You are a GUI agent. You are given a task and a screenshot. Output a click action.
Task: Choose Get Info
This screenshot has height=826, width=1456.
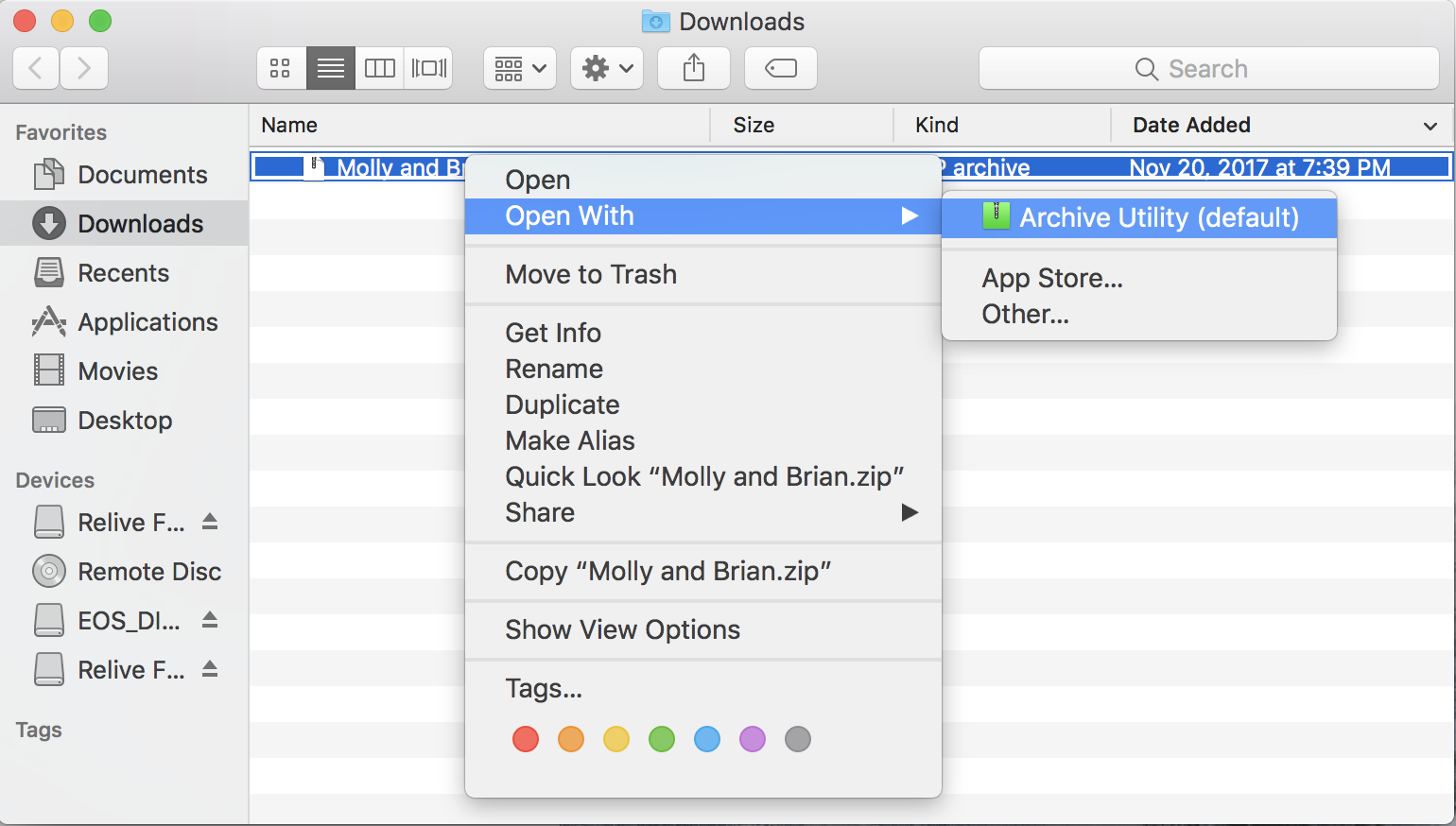703,334
